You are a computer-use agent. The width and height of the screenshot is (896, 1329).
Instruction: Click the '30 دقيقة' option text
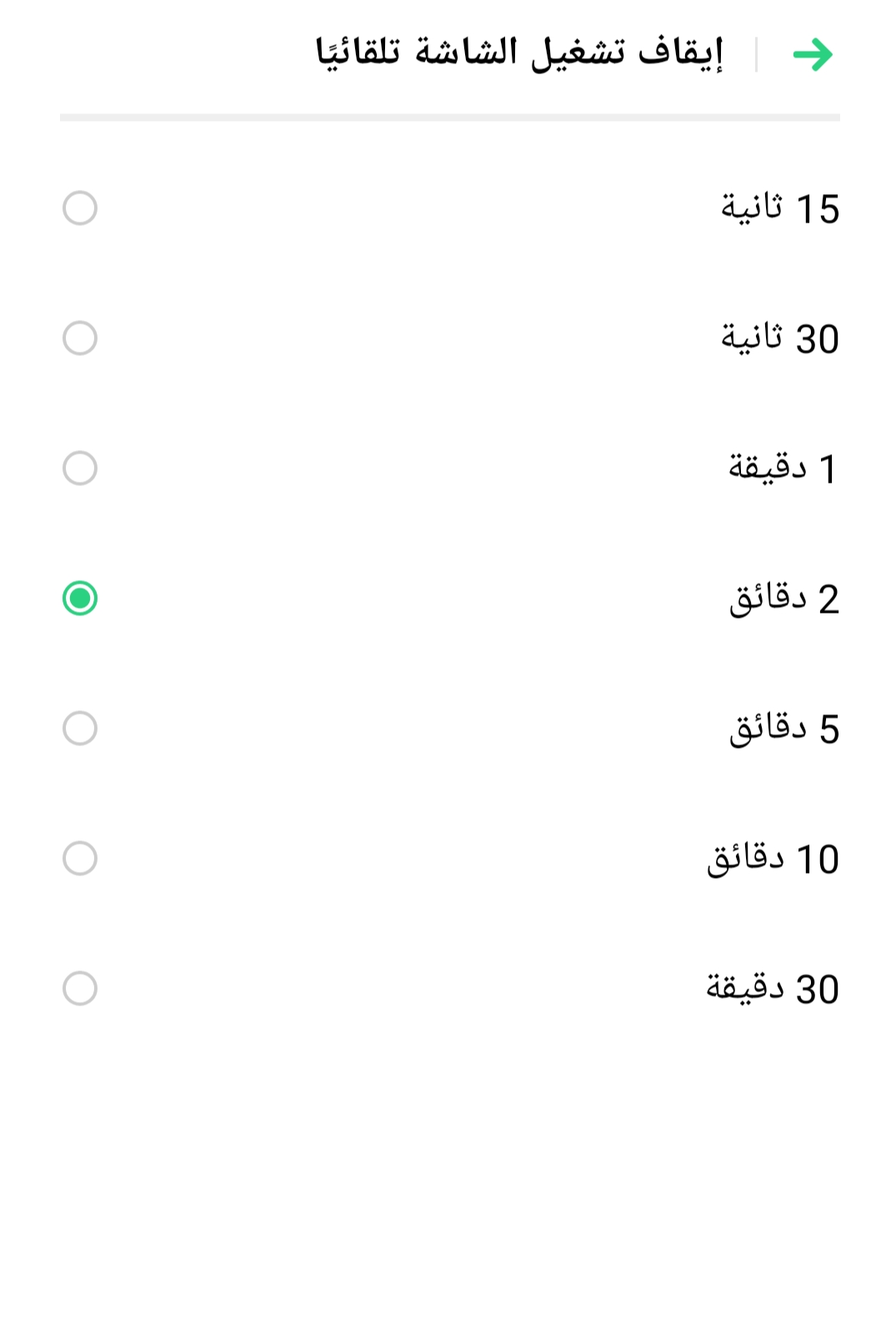(773, 989)
